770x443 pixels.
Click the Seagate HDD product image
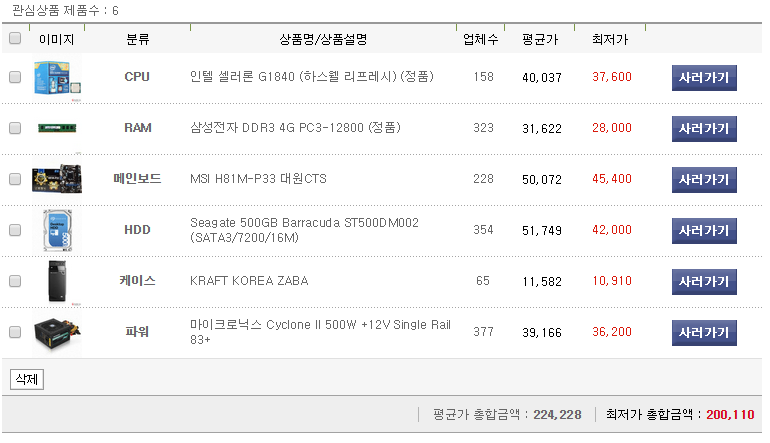point(57,230)
